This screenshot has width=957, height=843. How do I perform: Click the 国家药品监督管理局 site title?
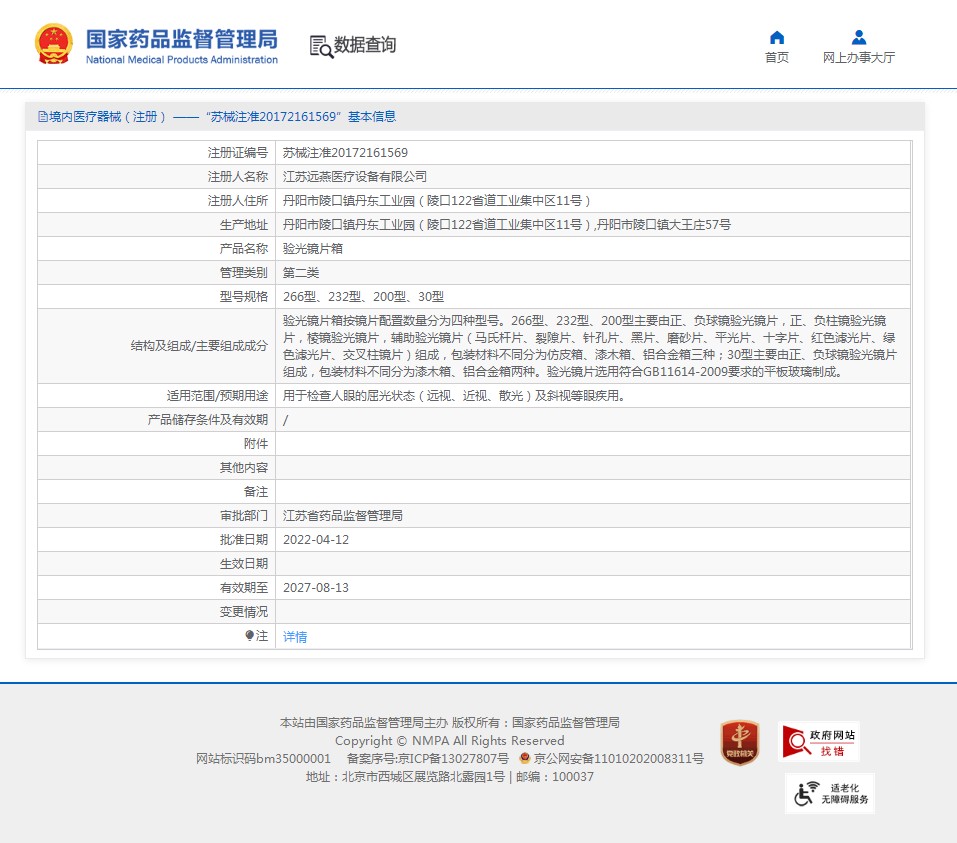pyautogui.click(x=181, y=39)
